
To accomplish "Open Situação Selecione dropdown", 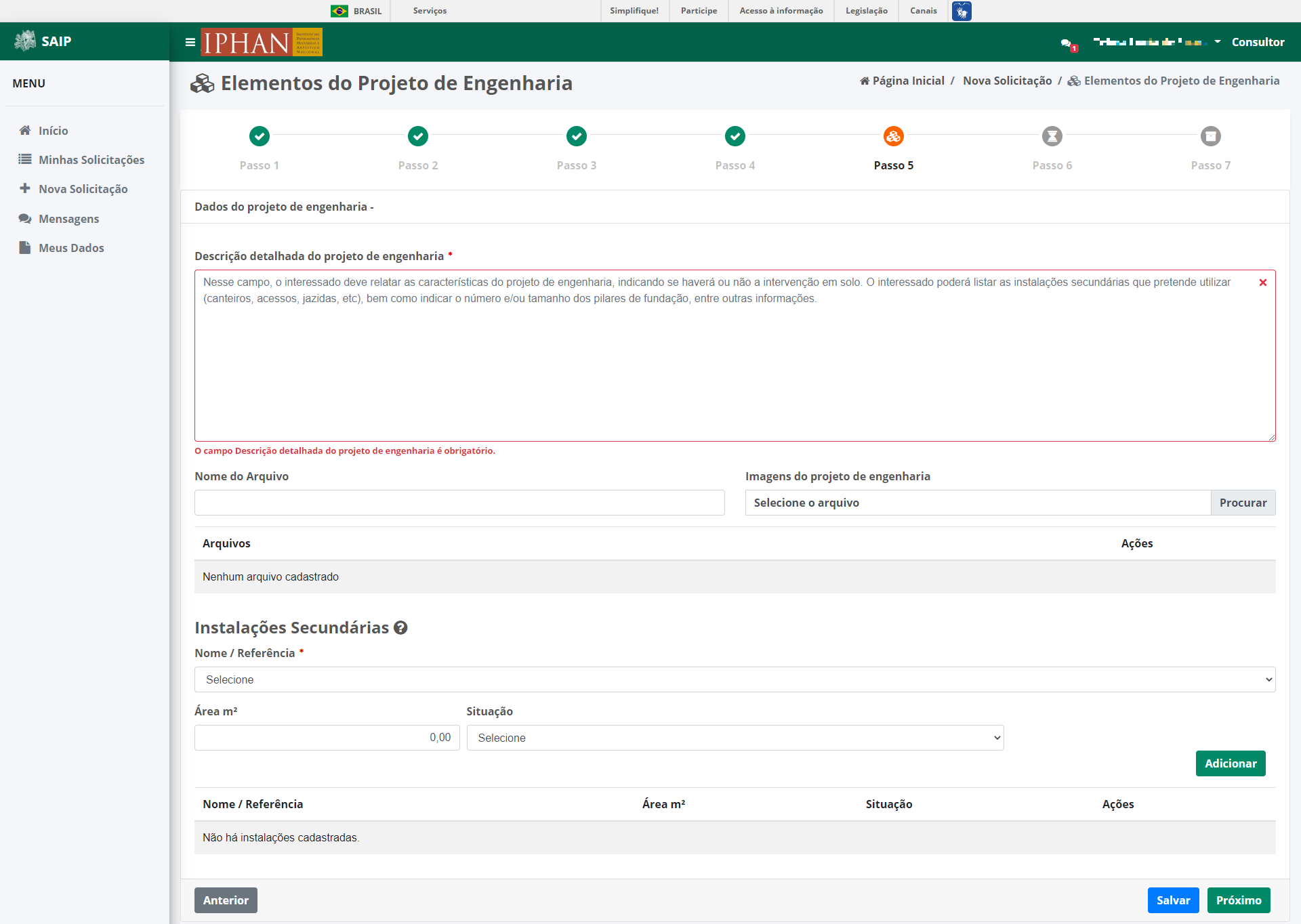I will pos(735,738).
